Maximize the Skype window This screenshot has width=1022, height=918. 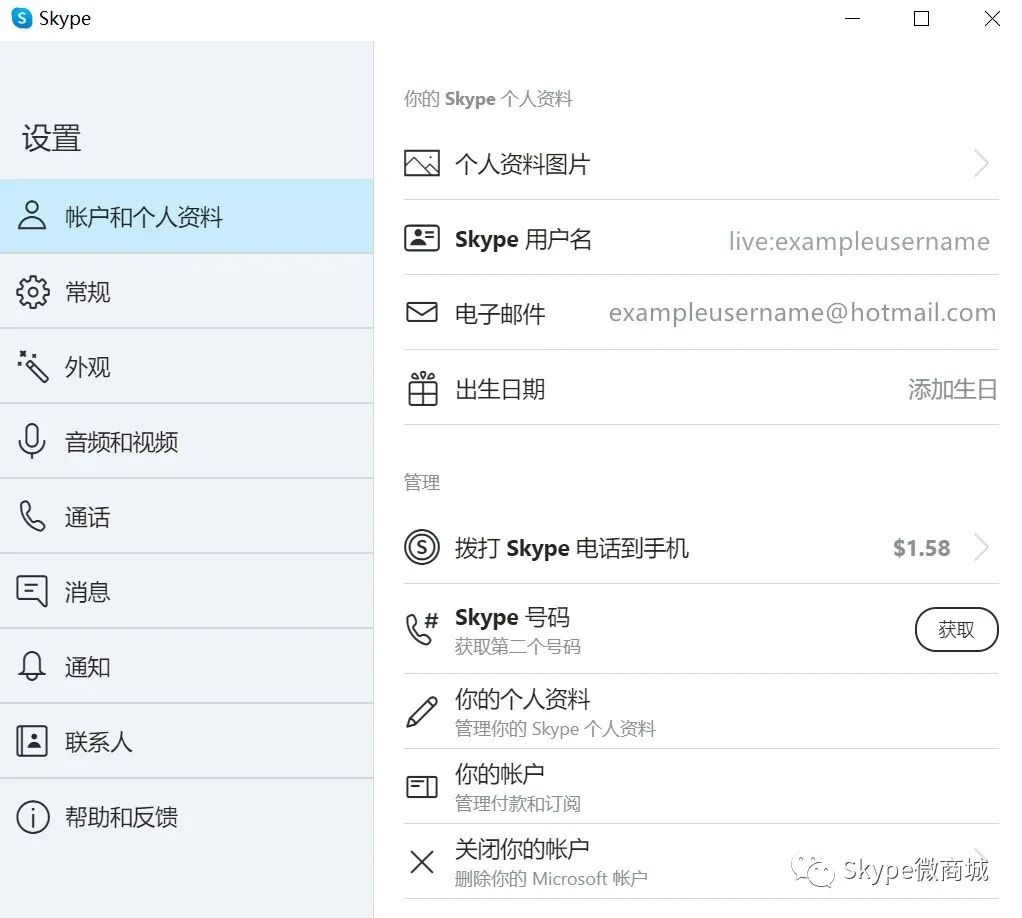pyautogui.click(x=922, y=18)
